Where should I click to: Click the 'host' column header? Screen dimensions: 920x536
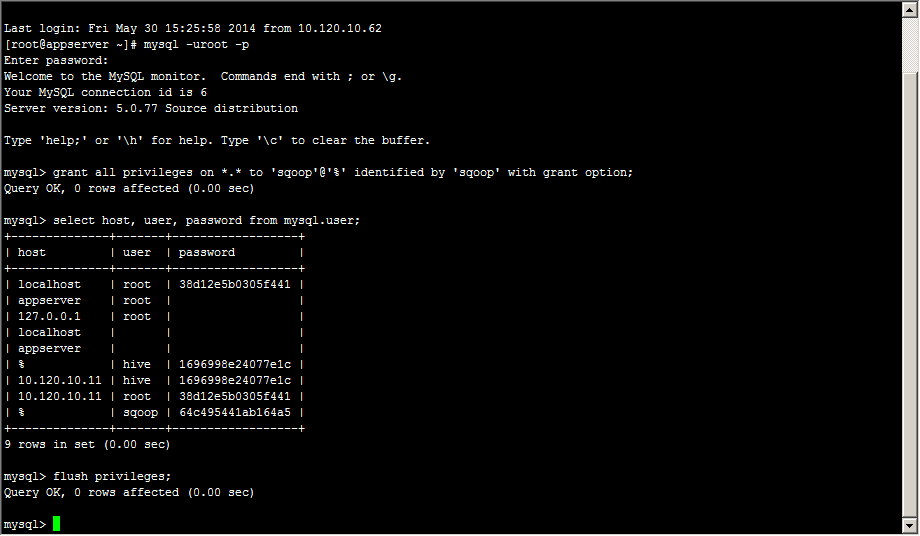pyautogui.click(x=32, y=252)
